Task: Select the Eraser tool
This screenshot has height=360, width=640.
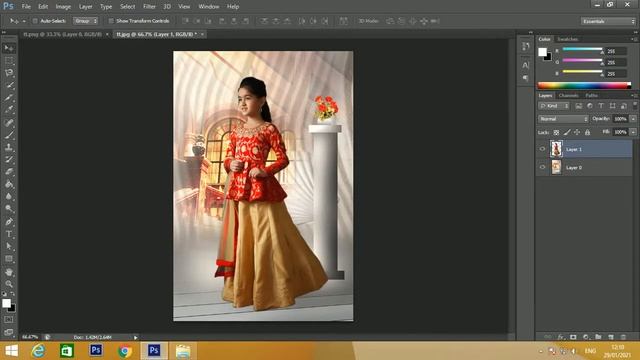Action: [x=9, y=172]
